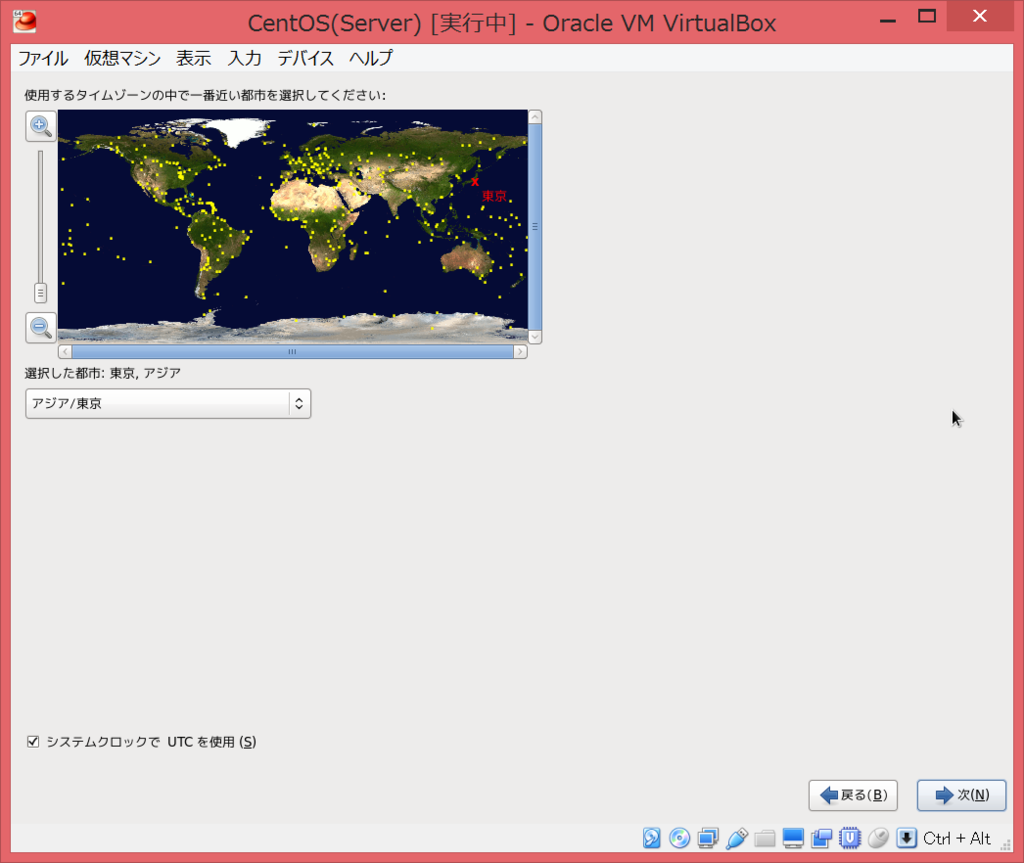Open the 表示 menu
Image resolution: width=1024 pixels, height=863 pixels.
point(193,58)
